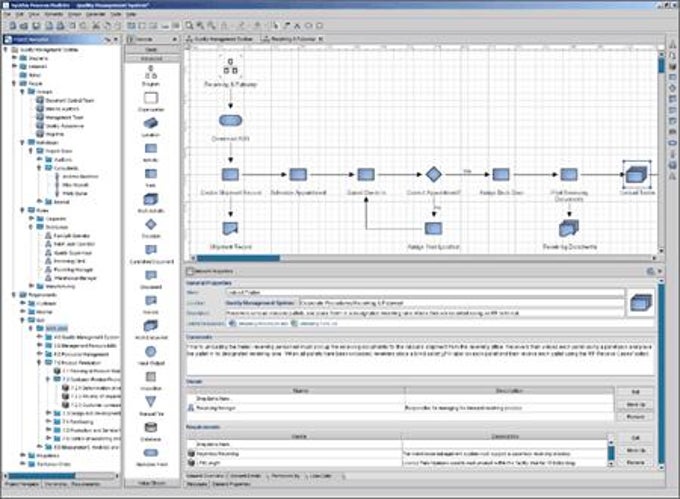Screen dimensions: 680x499
Task: Select the Multi-Document stacked palette shape
Action: [150, 326]
